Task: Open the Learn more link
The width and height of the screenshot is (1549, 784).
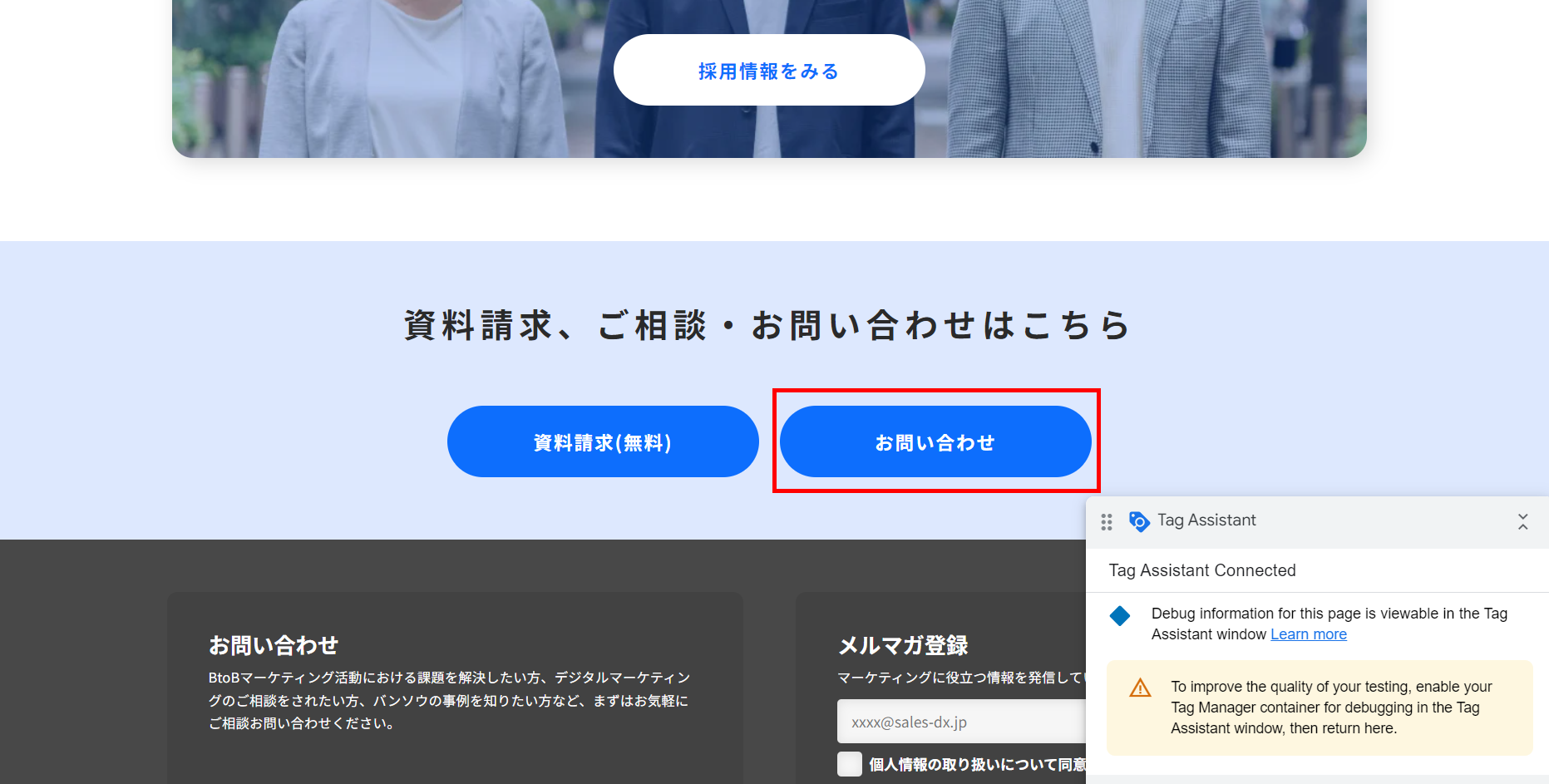Action: point(1308,634)
